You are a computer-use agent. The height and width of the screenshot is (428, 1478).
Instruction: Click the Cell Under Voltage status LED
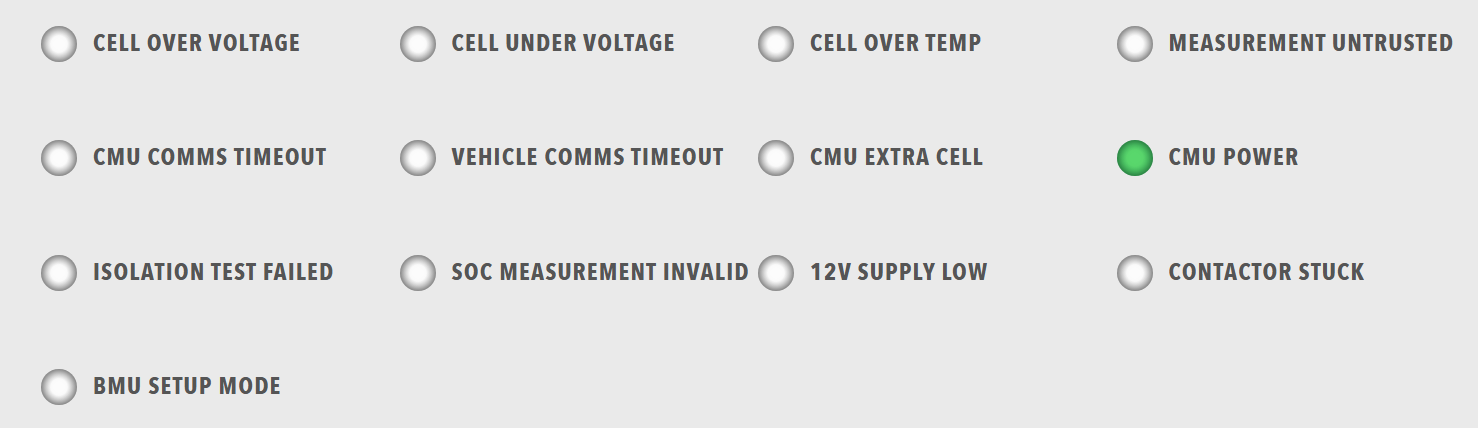417,44
